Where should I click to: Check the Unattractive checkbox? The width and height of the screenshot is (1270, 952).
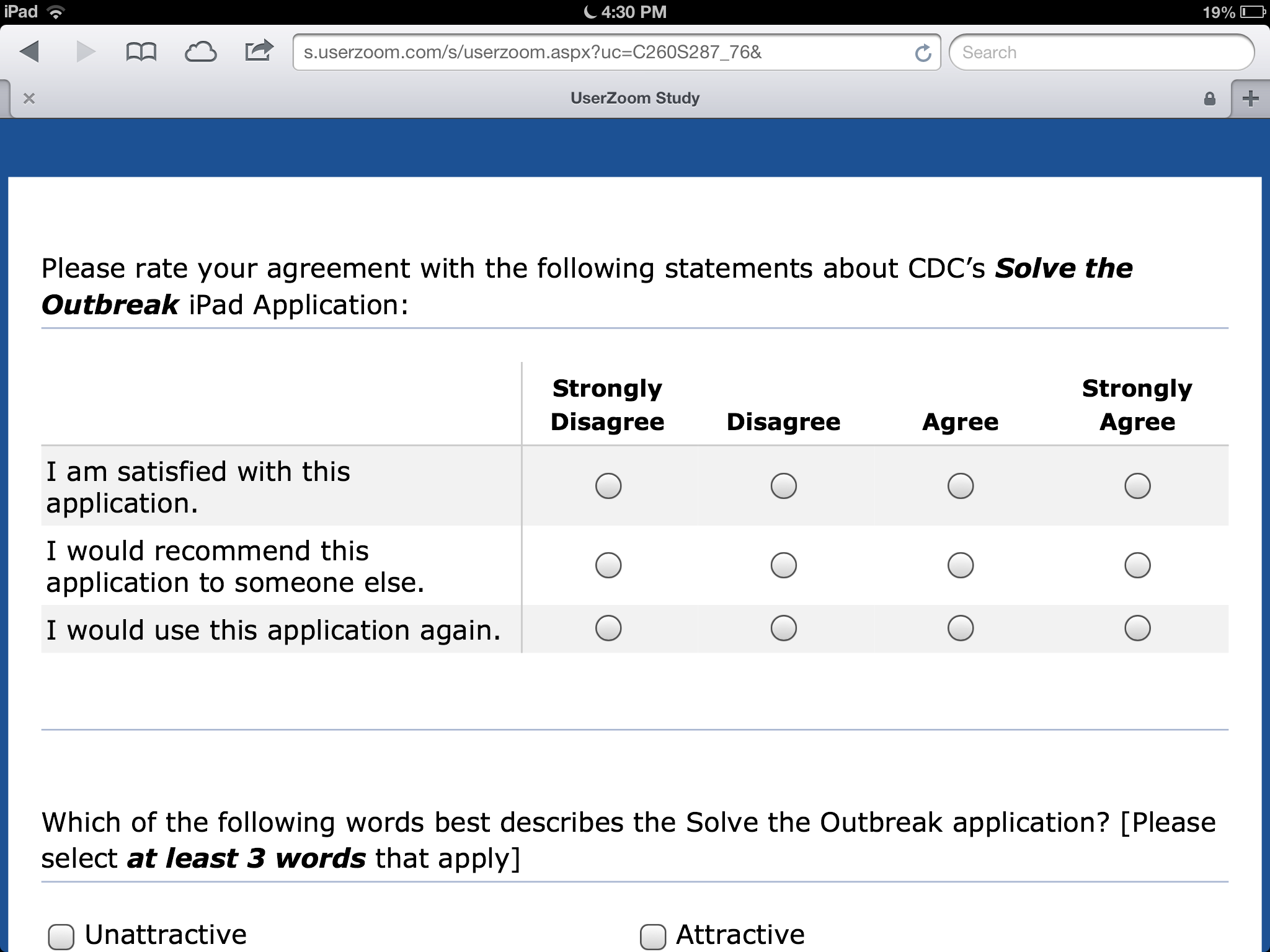click(x=61, y=936)
